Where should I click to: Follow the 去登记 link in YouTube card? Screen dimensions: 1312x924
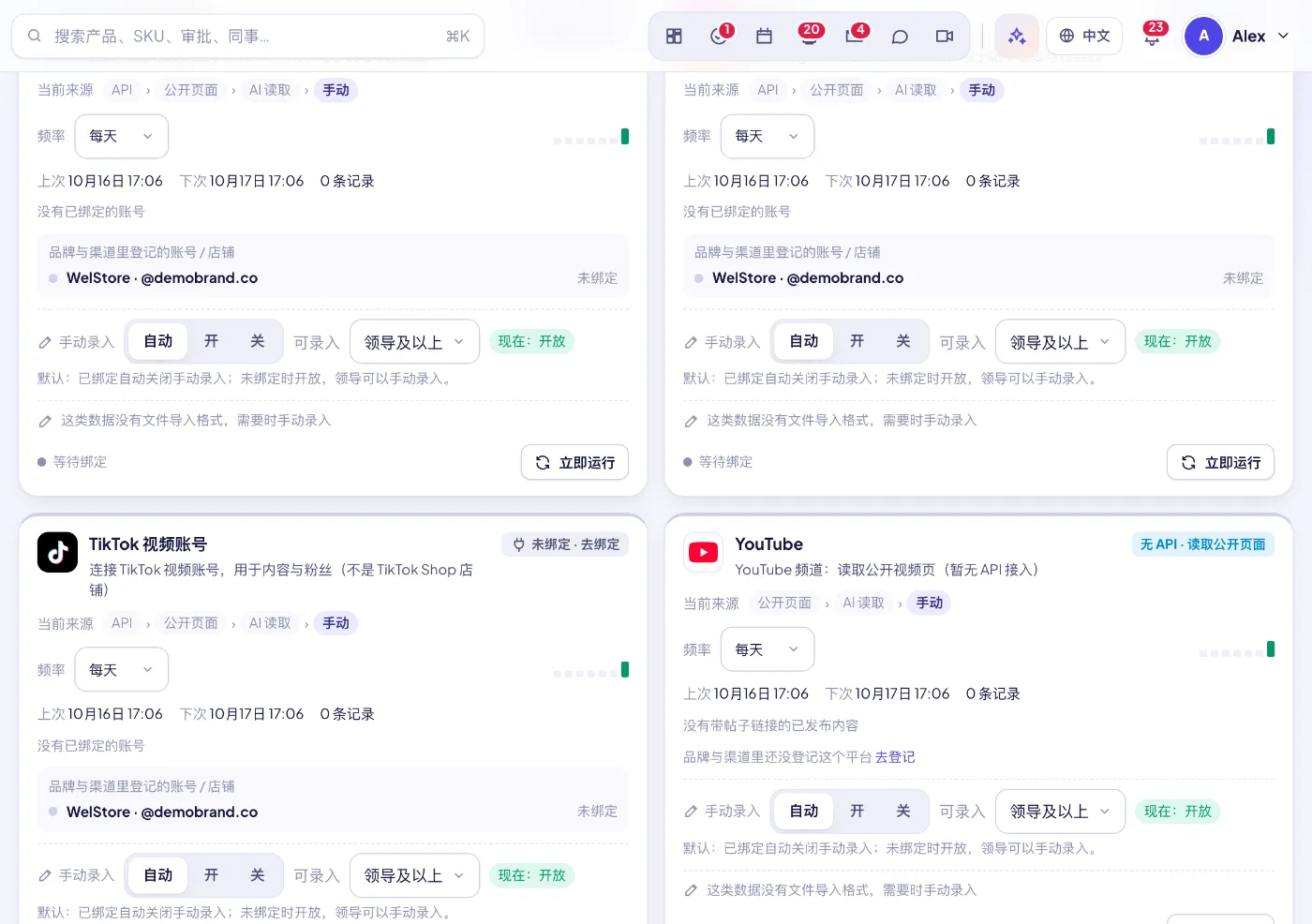[x=895, y=757]
